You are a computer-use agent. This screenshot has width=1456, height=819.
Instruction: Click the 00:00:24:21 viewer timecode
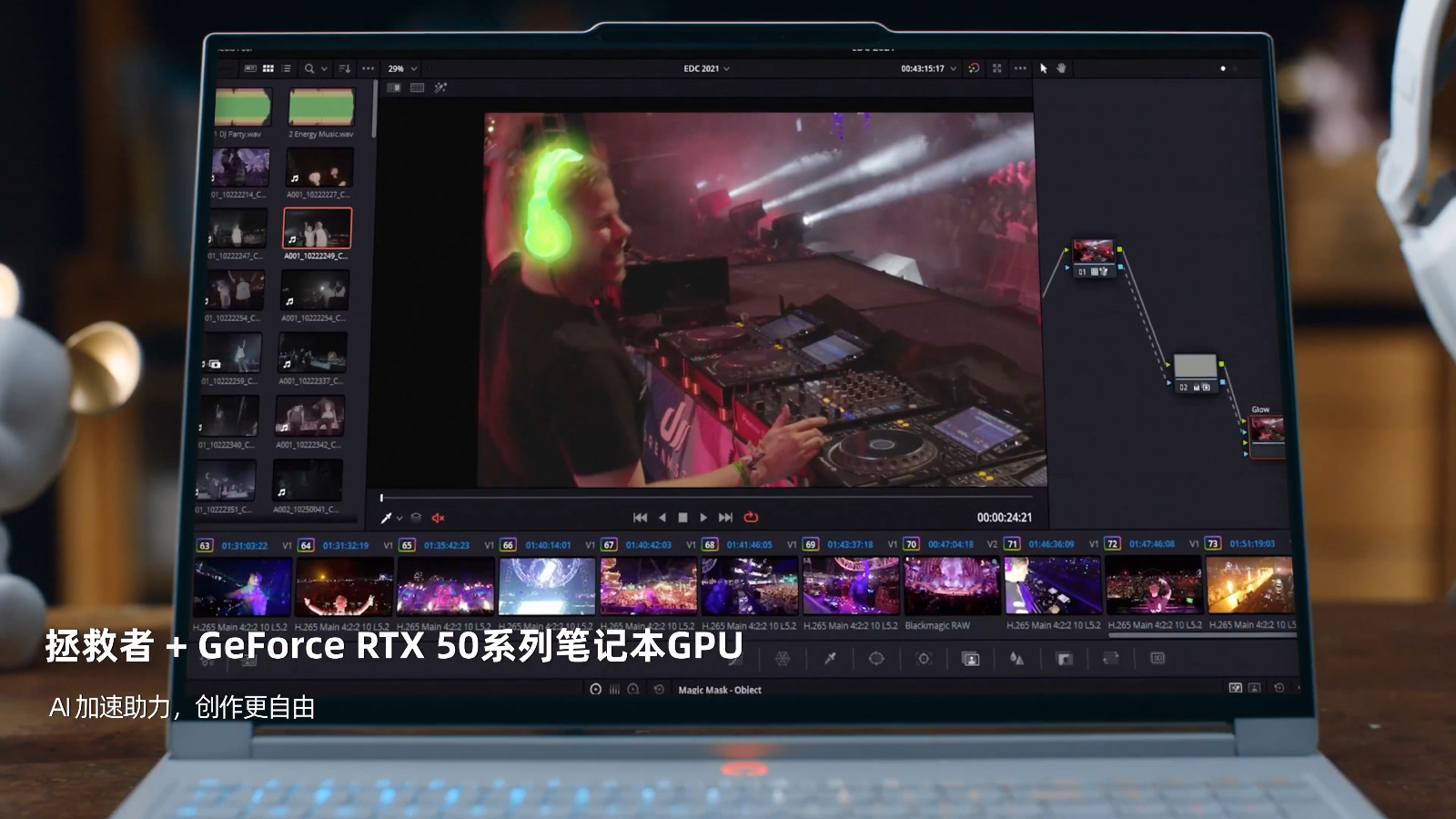coord(1005,518)
